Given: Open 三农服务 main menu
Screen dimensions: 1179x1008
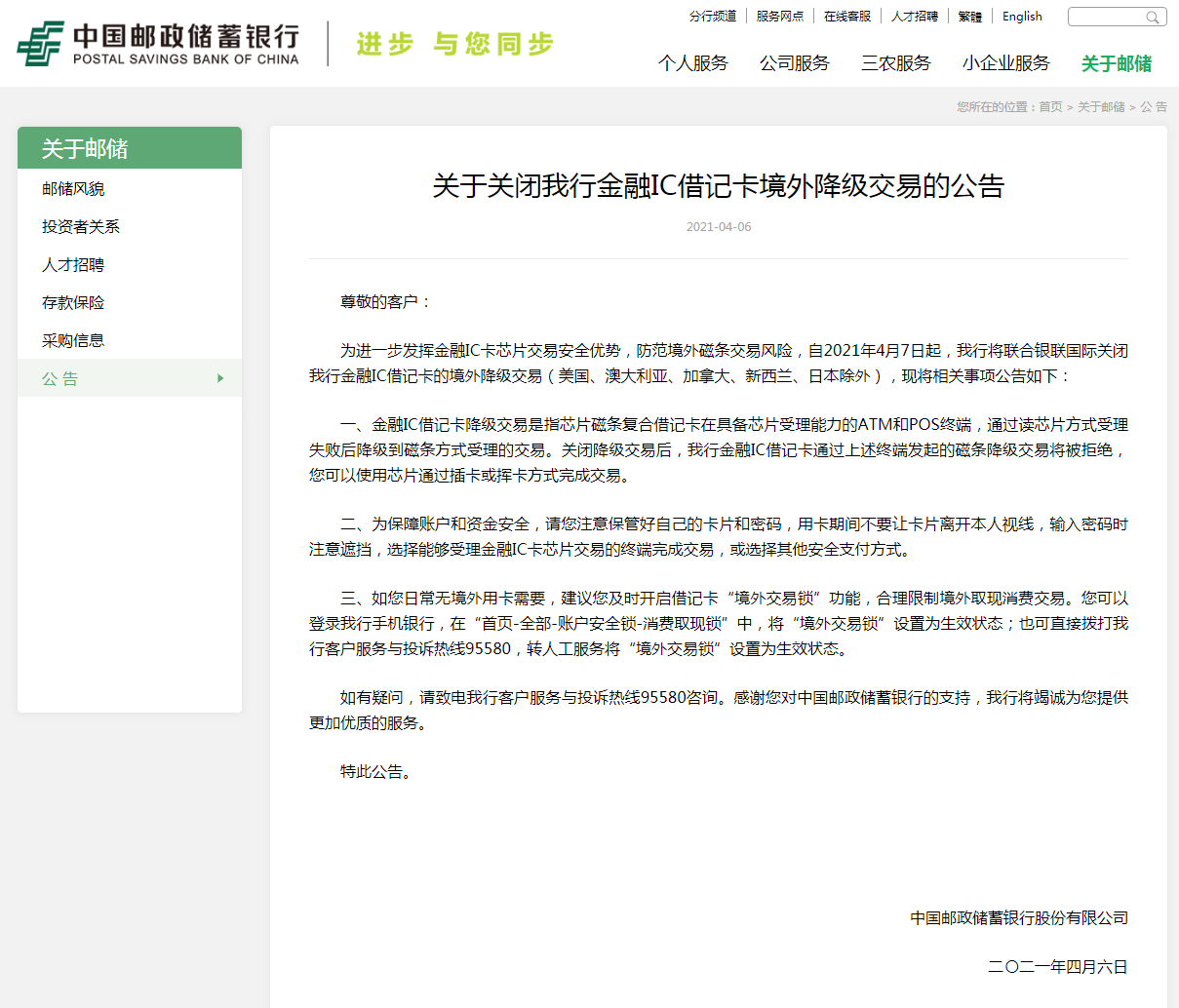Looking at the screenshot, I should [896, 63].
